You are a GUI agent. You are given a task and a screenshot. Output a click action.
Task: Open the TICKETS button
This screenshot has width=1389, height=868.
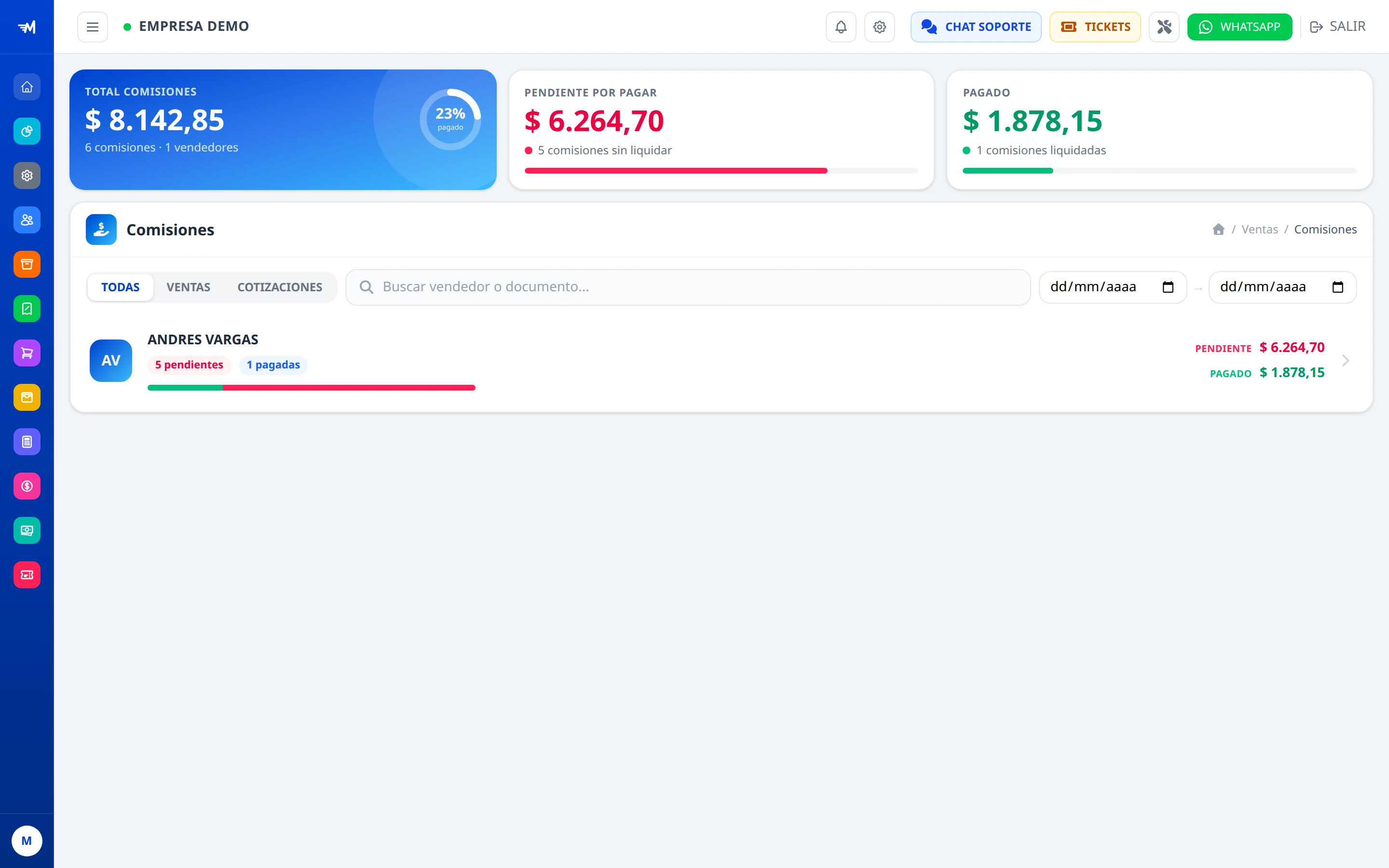(1095, 27)
